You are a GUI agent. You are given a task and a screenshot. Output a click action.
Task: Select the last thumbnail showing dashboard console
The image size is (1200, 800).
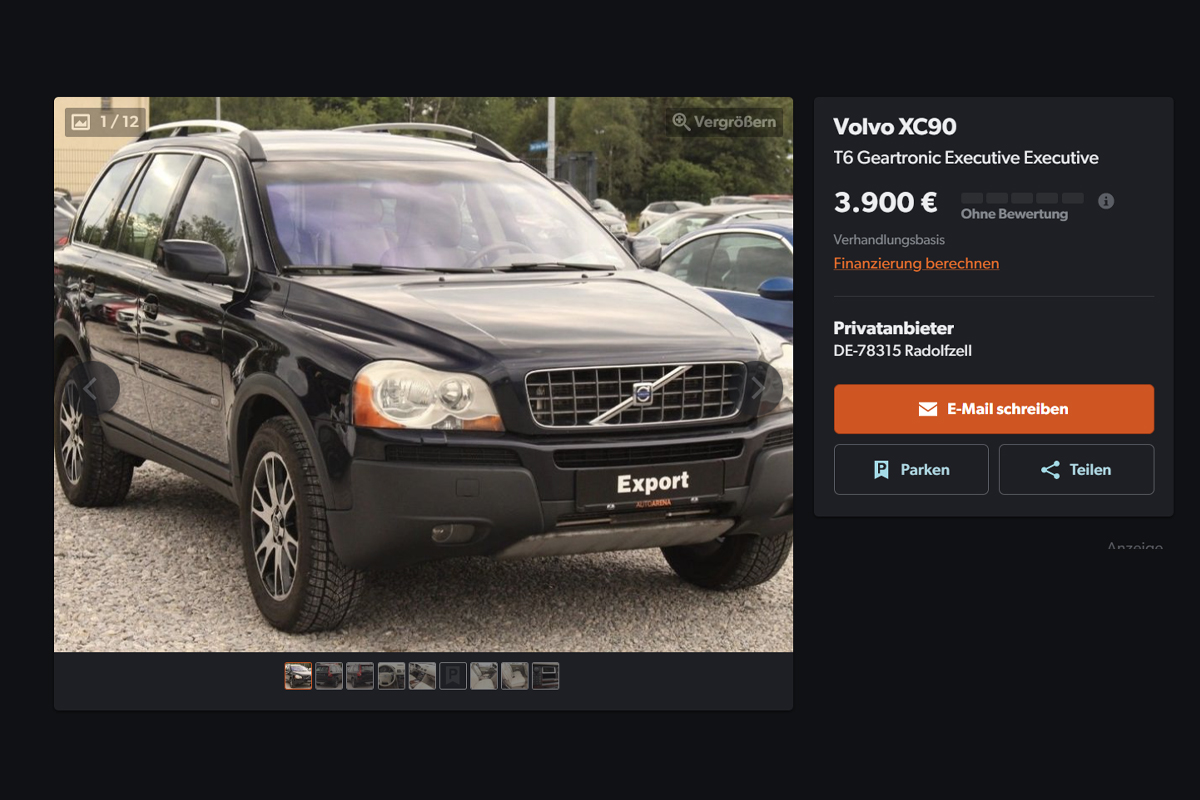pos(545,676)
